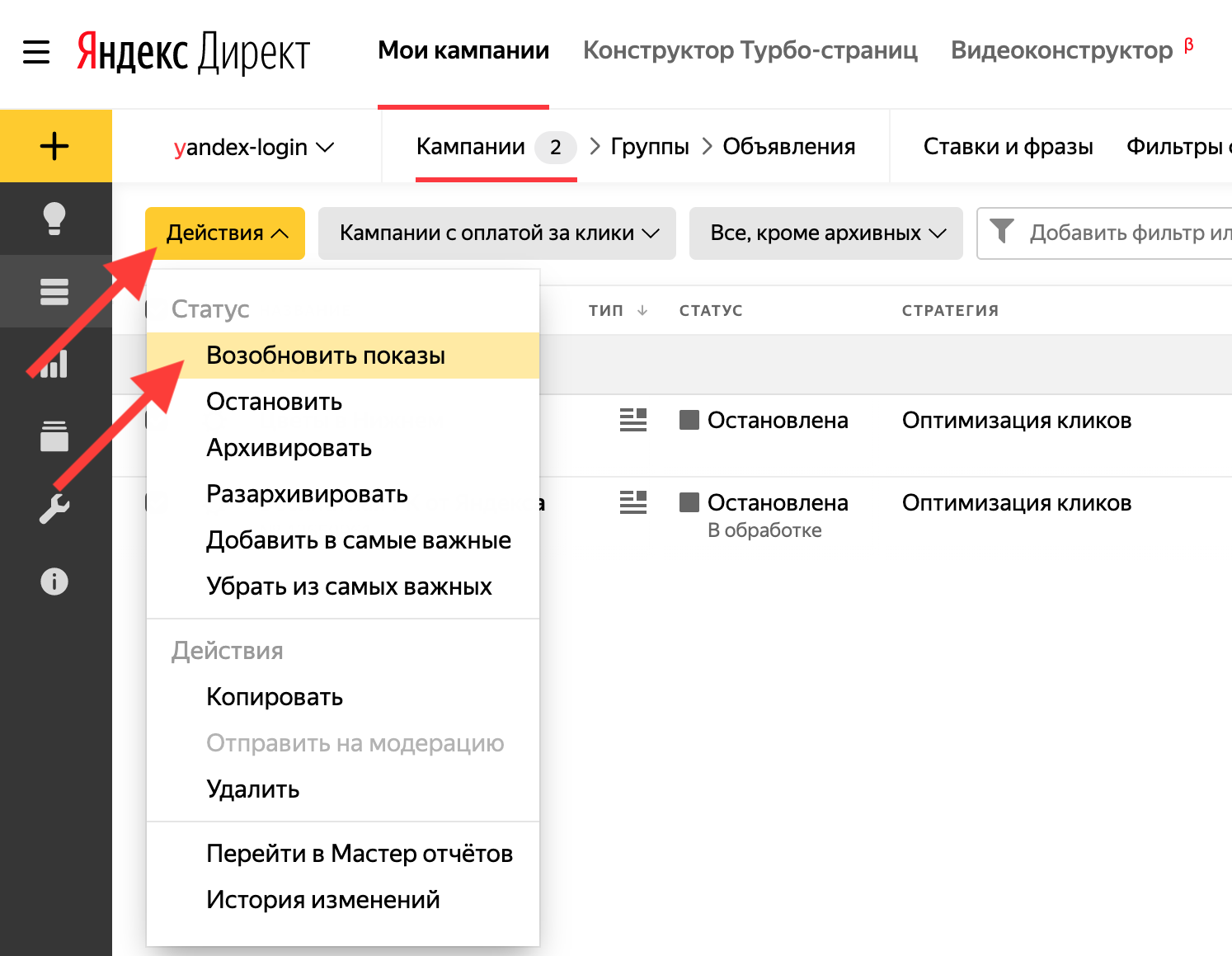The height and width of the screenshot is (956, 1232).
Task: Click the СТРАТЕГИЯ column header
Action: [950, 310]
